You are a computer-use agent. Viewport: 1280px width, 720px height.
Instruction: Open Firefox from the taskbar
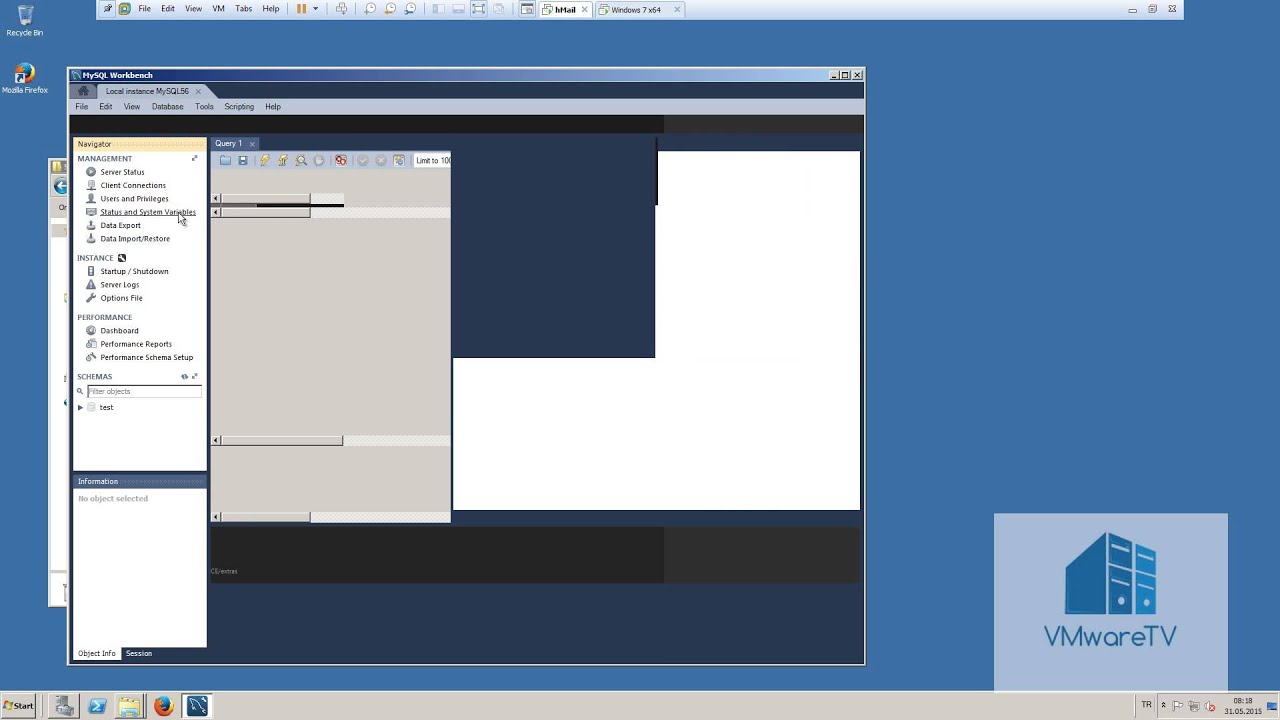click(164, 706)
